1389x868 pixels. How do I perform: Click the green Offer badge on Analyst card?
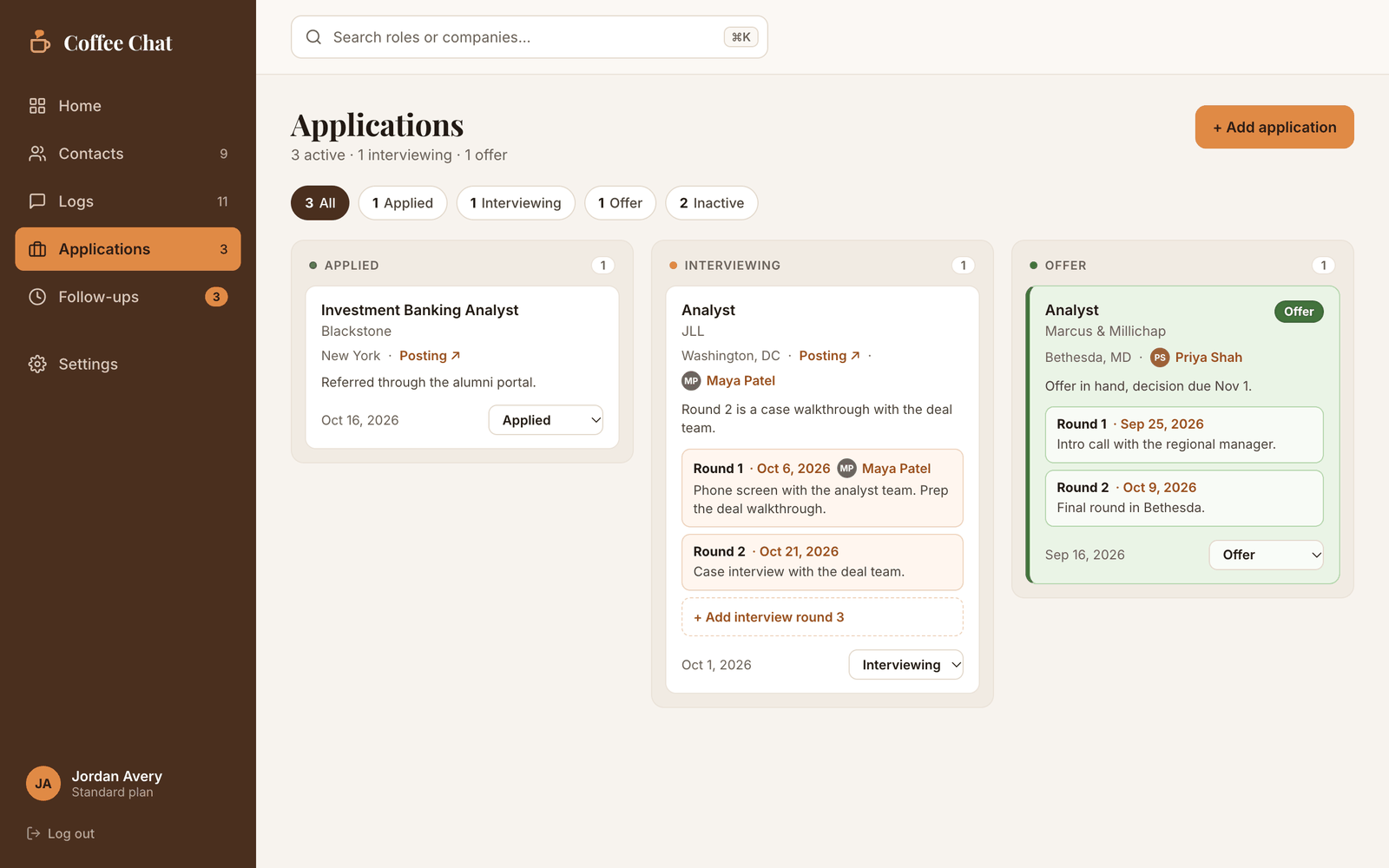coord(1299,312)
